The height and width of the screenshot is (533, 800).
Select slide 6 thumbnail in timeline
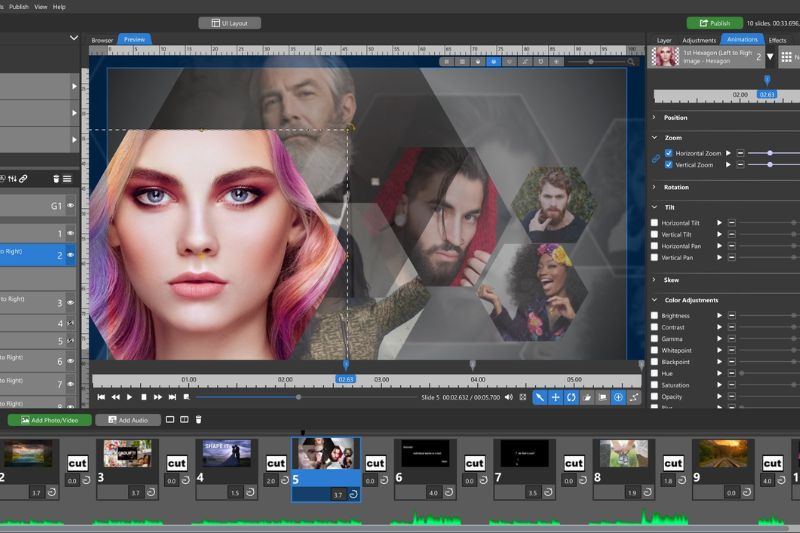(425, 453)
